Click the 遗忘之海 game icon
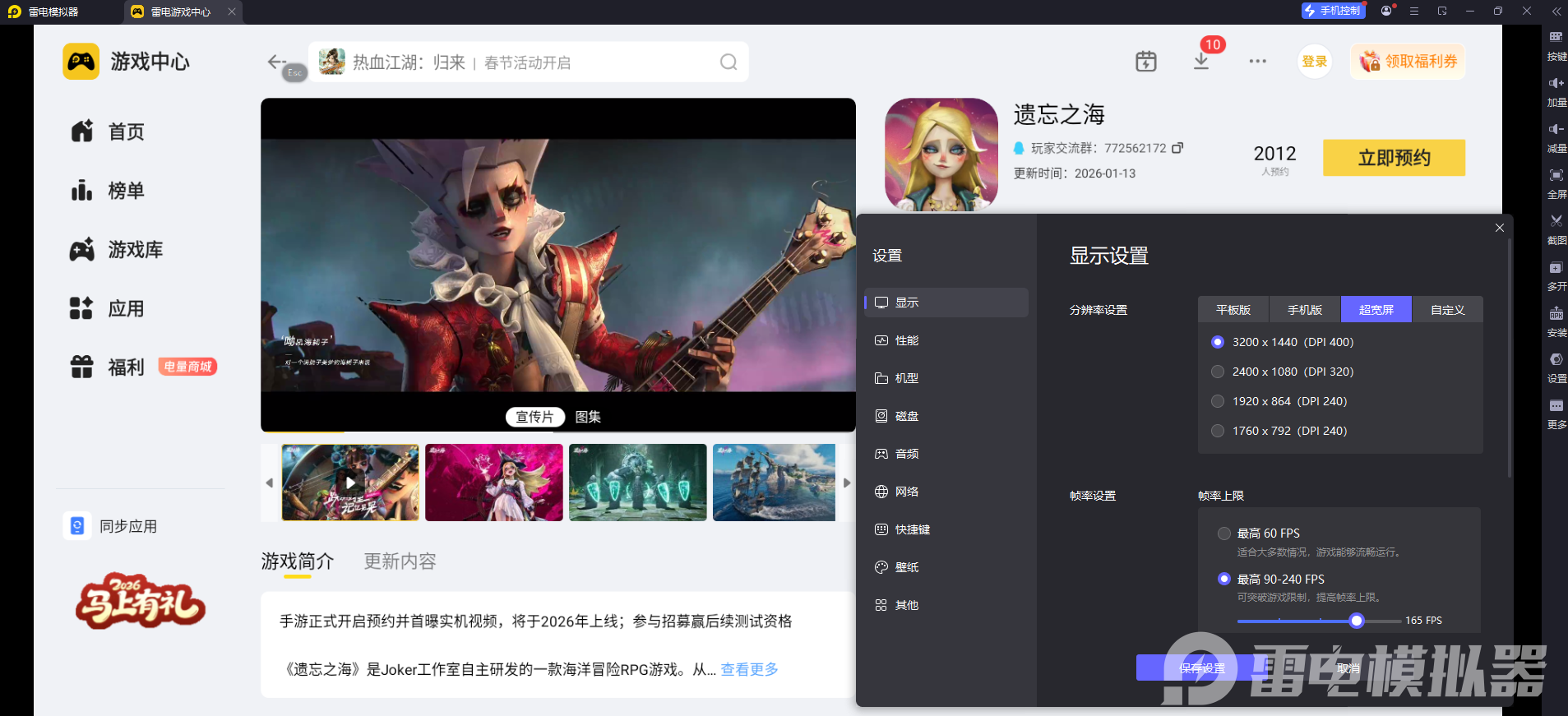 coord(941,155)
